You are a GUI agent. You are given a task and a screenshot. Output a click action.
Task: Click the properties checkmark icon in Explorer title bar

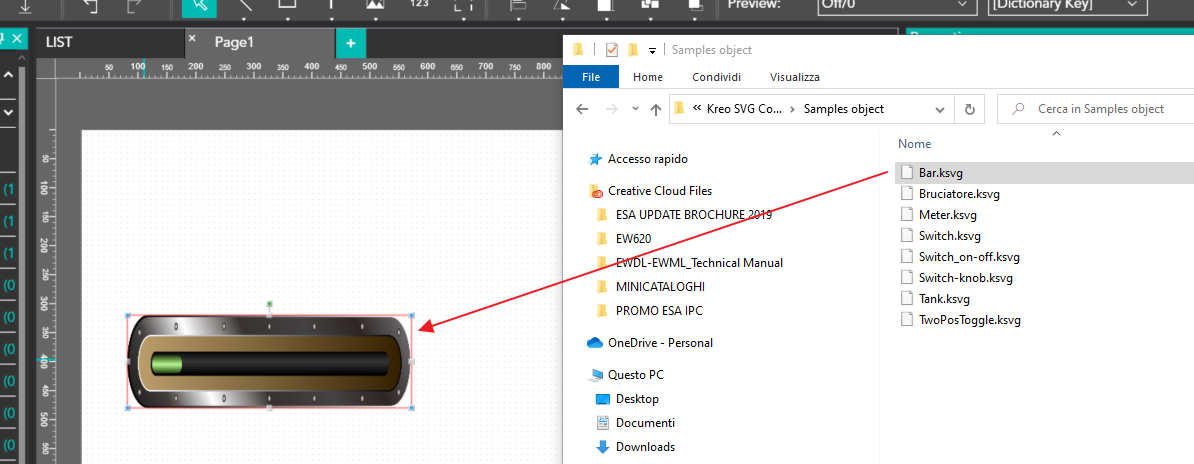pos(612,50)
